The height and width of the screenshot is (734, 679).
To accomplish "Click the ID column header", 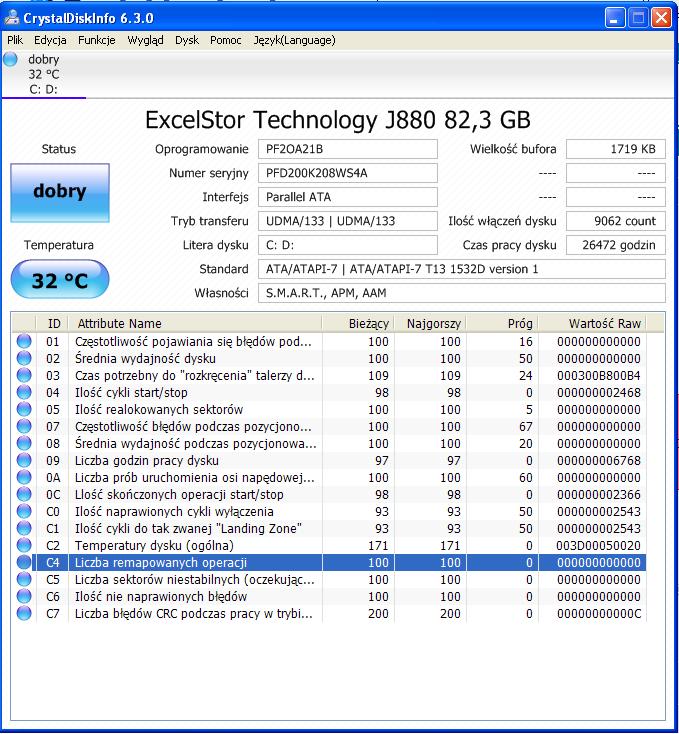I will (52, 323).
